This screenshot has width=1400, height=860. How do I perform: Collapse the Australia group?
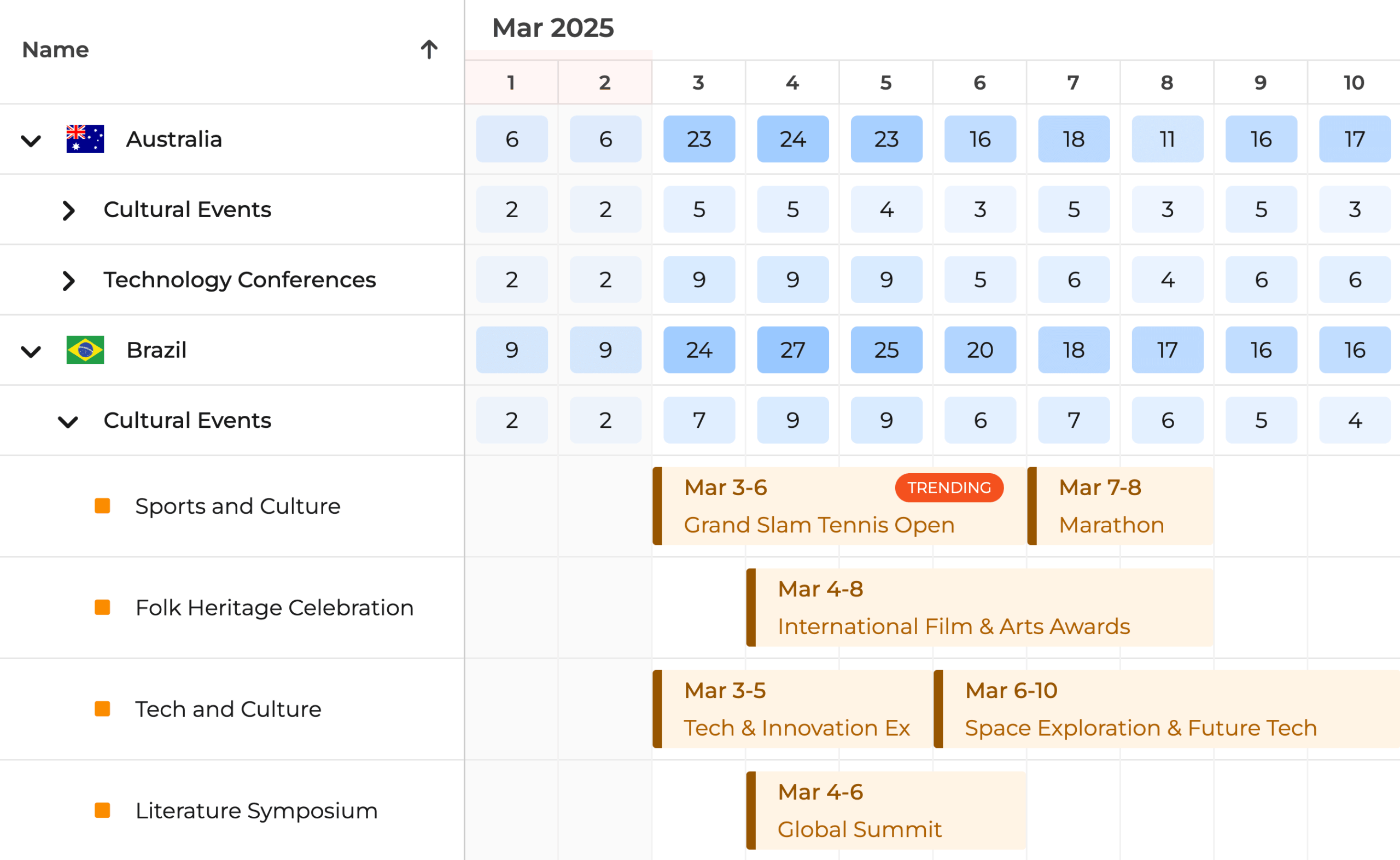coord(31,140)
